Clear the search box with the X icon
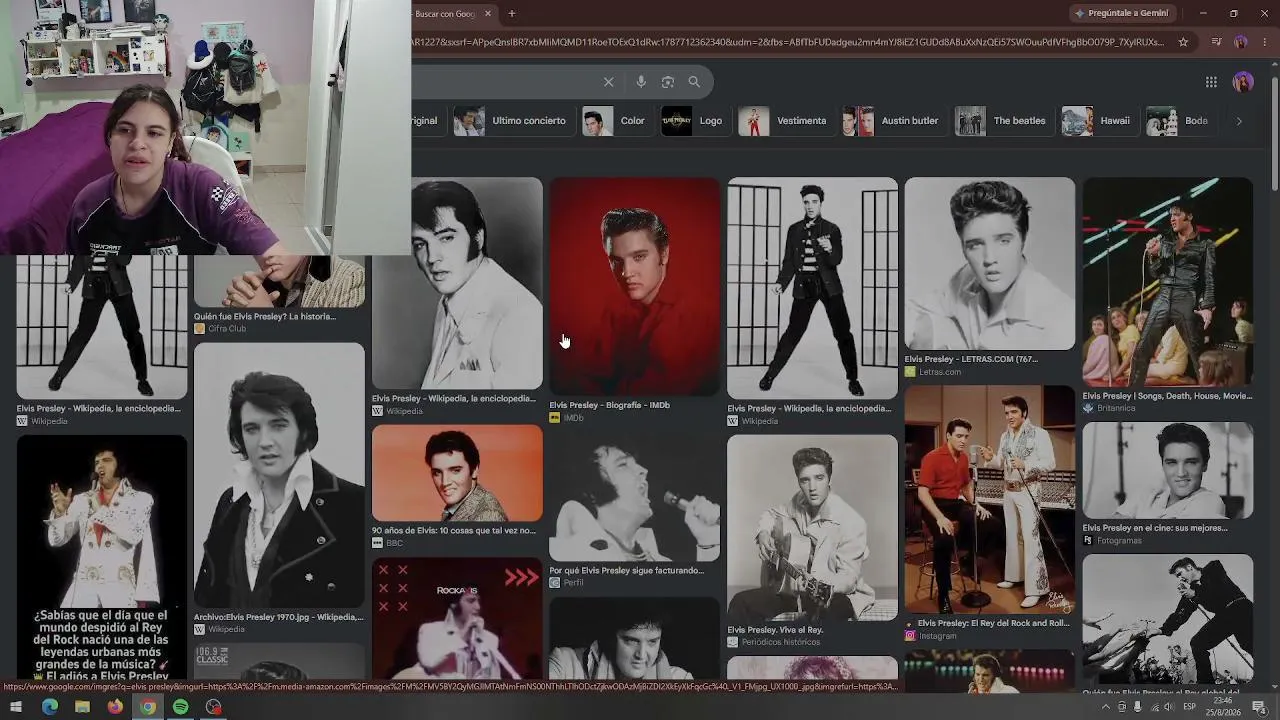Screen dimensions: 1280x720 pos(608,82)
